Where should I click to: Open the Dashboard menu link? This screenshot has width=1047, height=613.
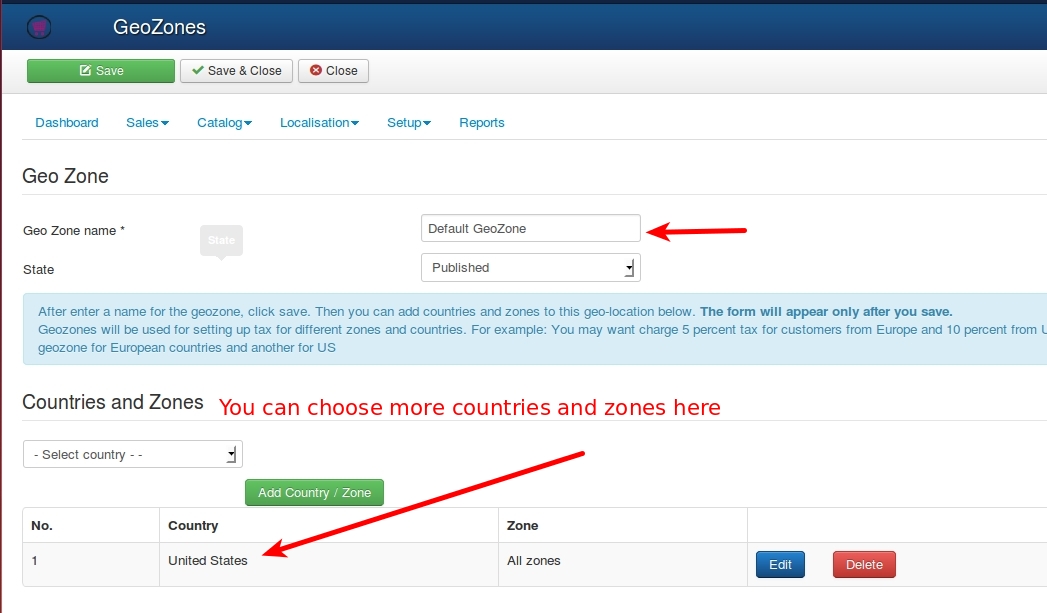67,123
